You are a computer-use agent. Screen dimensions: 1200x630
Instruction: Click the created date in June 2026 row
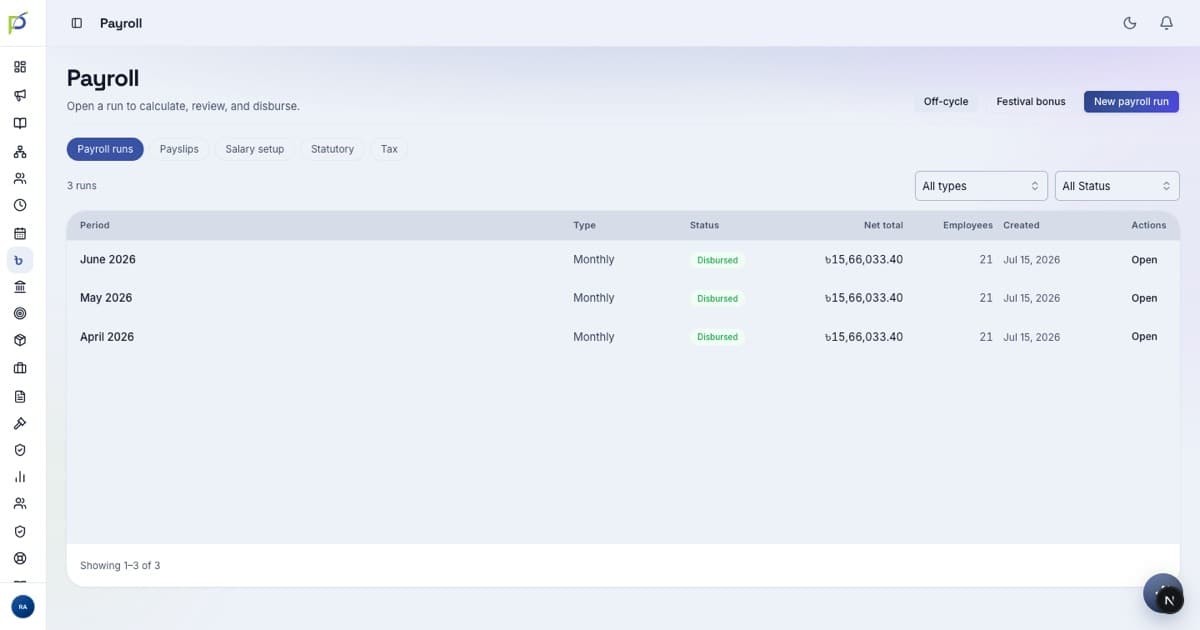[x=1031, y=260]
